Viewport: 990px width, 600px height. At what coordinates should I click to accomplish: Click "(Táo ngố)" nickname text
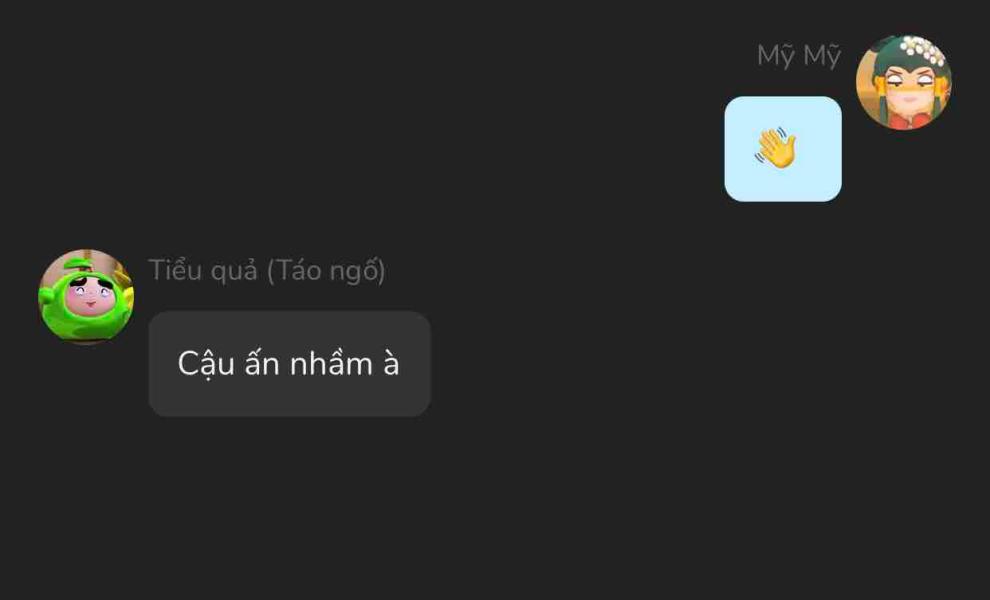[x=326, y=270]
